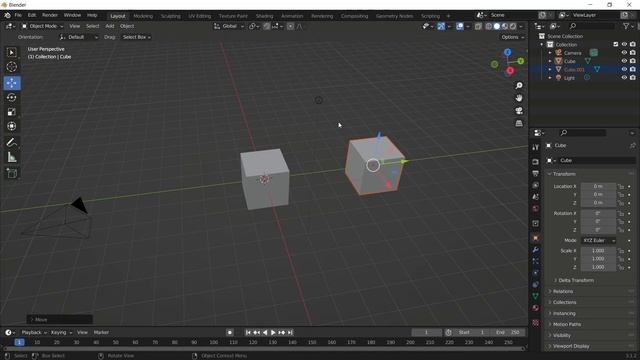The image size is (640, 360).
Task: Open the Object properties orange tab
Action: tap(536, 238)
